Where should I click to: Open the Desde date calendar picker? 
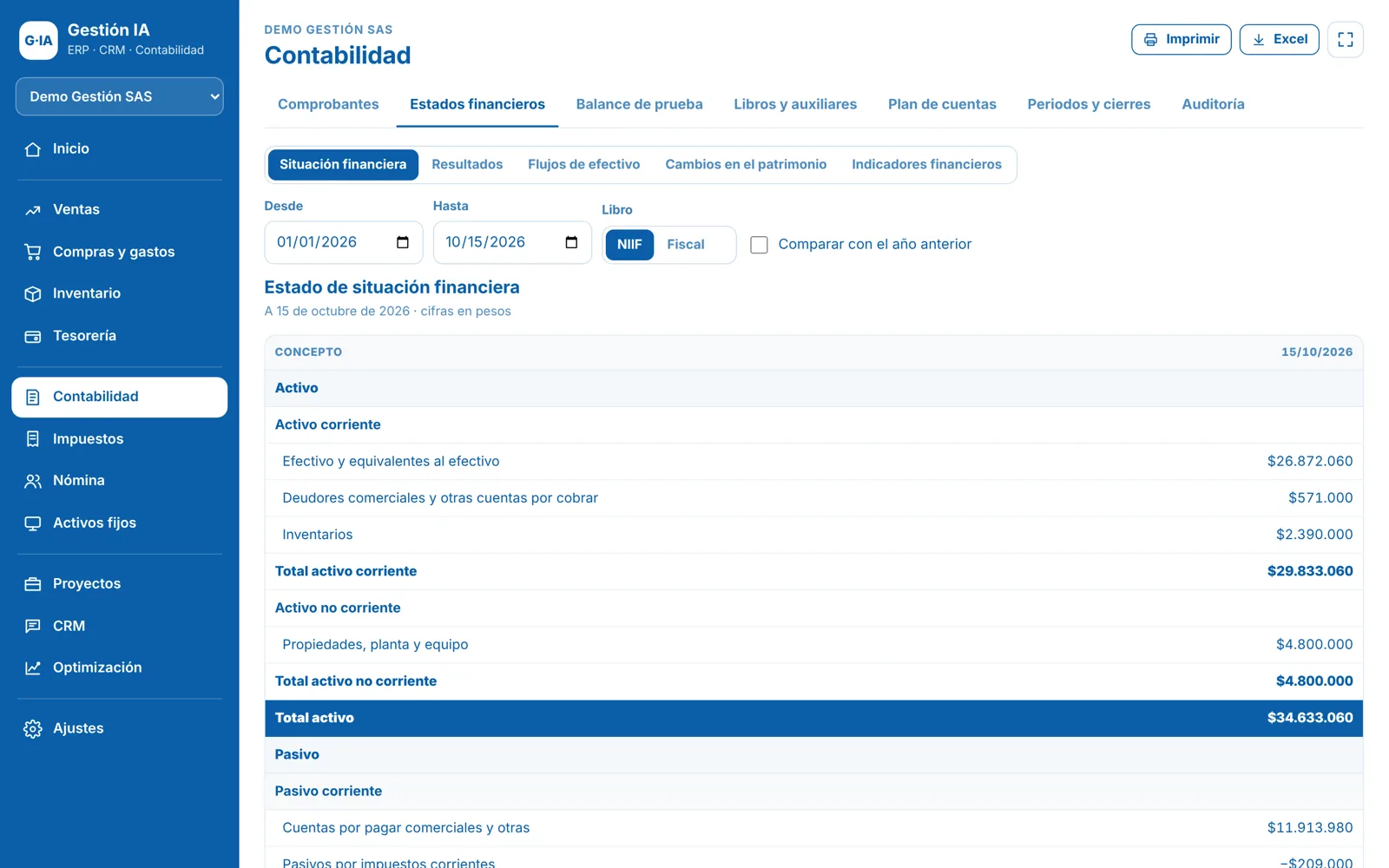pyautogui.click(x=403, y=242)
